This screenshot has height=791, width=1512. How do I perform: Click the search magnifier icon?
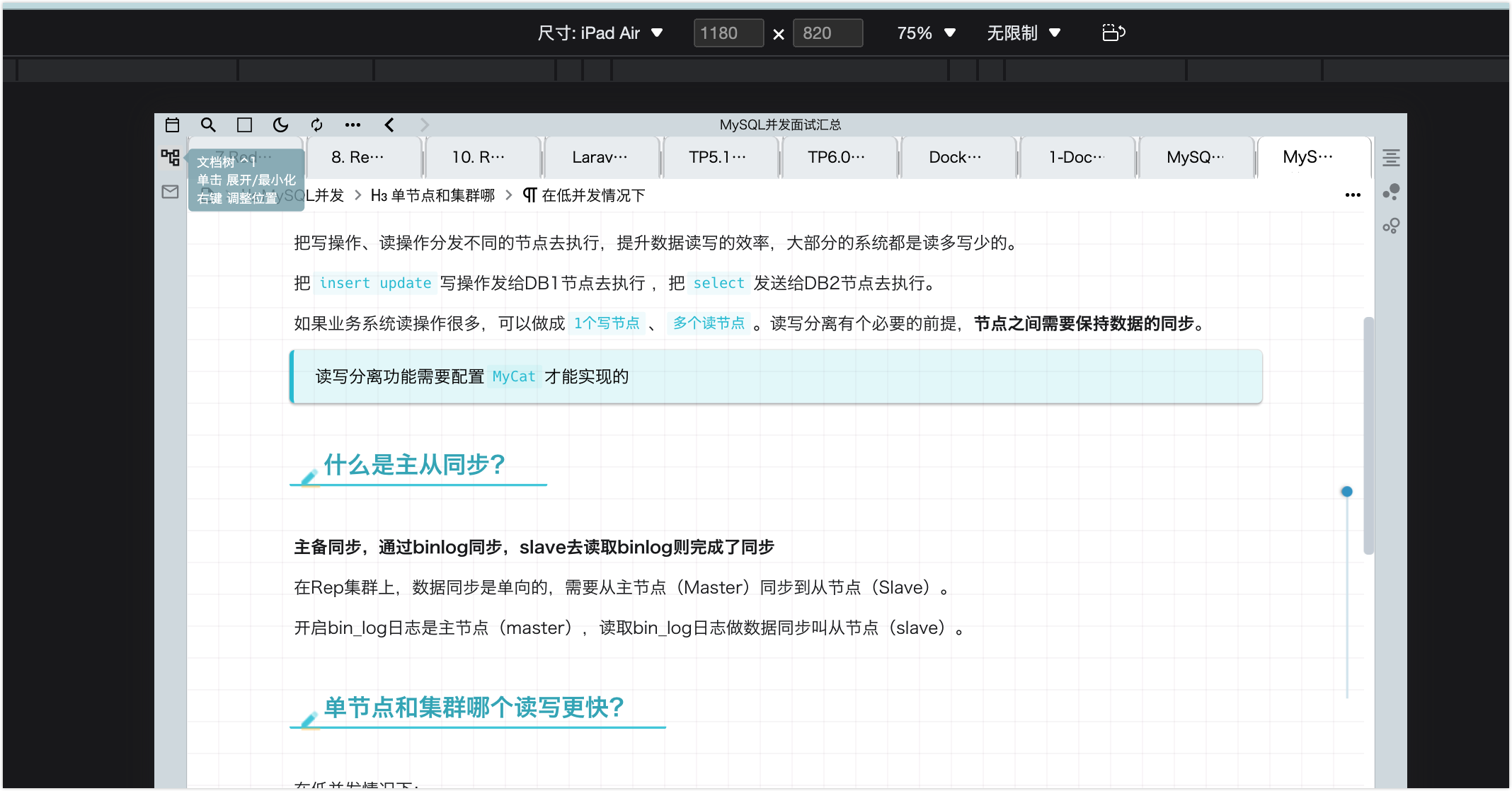(x=208, y=125)
